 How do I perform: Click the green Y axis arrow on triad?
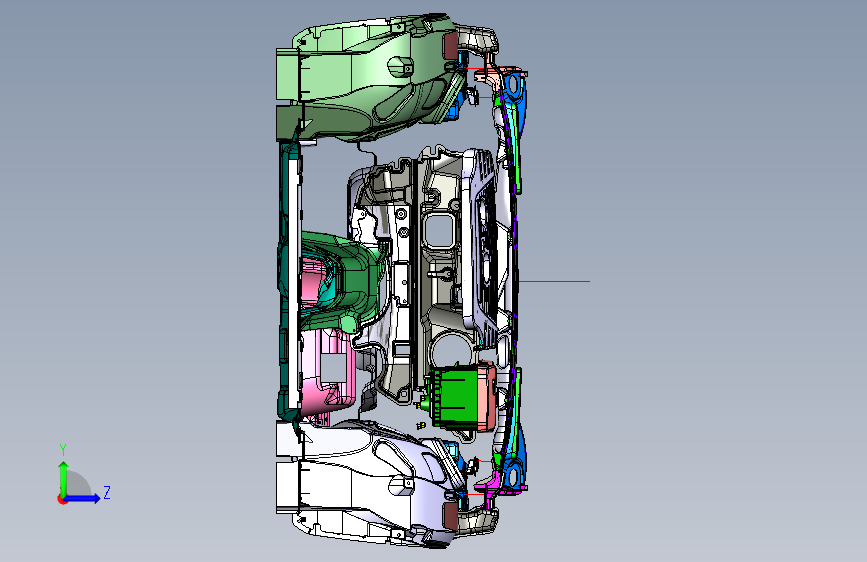coord(64,478)
